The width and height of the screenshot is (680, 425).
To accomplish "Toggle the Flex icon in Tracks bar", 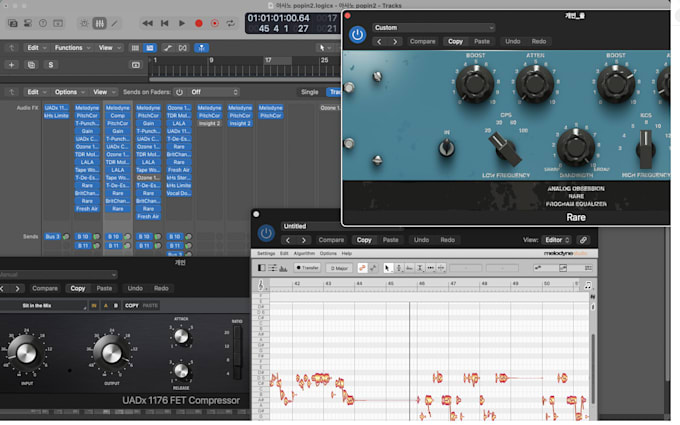I will tap(183, 48).
